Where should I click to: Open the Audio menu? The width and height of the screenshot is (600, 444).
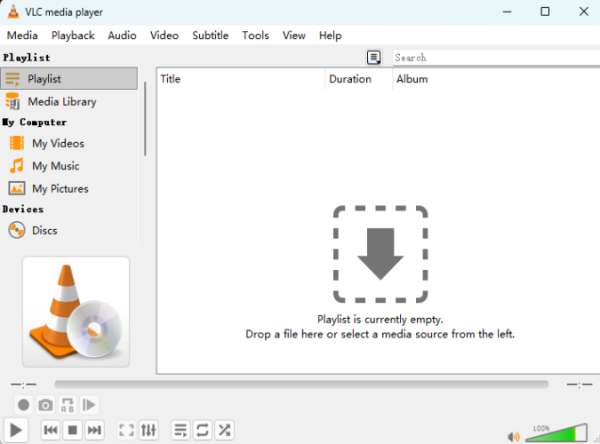click(x=122, y=36)
